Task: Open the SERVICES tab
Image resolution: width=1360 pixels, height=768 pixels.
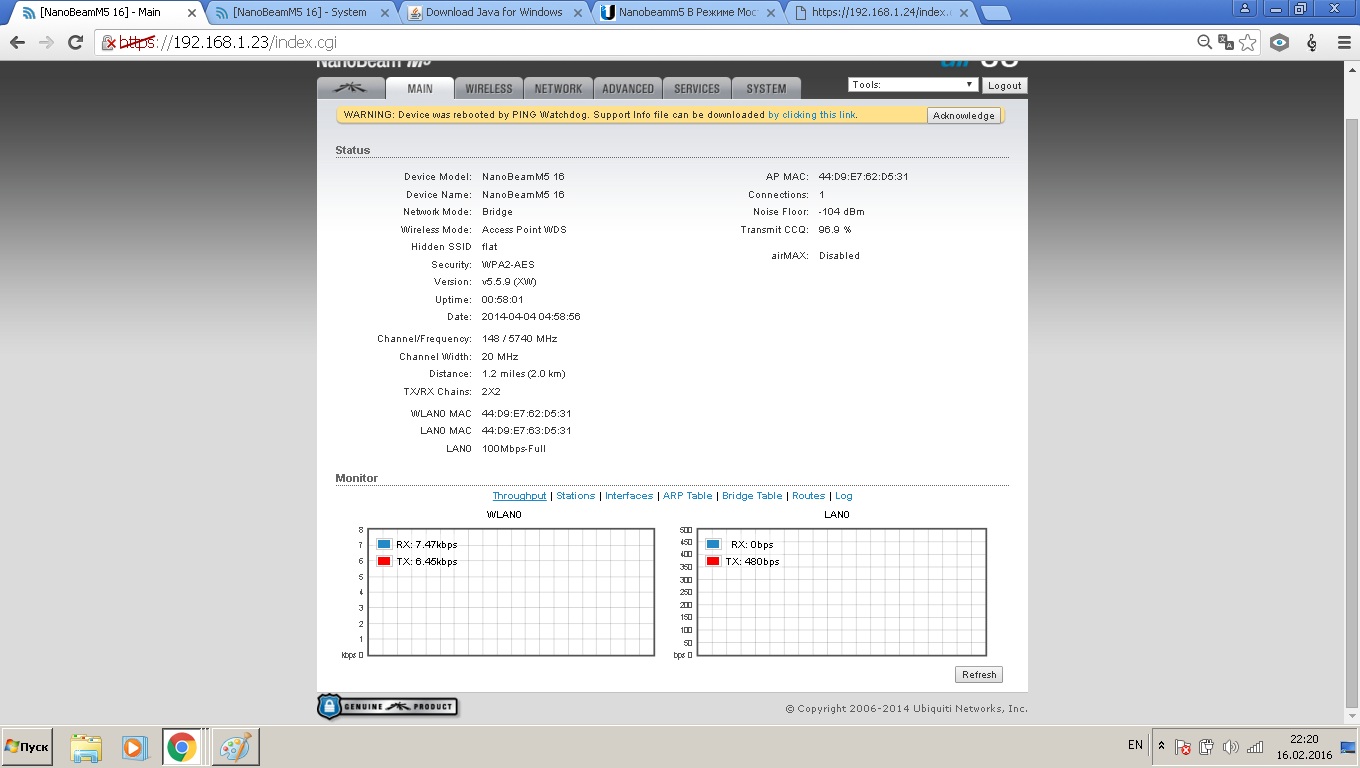Action: (697, 88)
